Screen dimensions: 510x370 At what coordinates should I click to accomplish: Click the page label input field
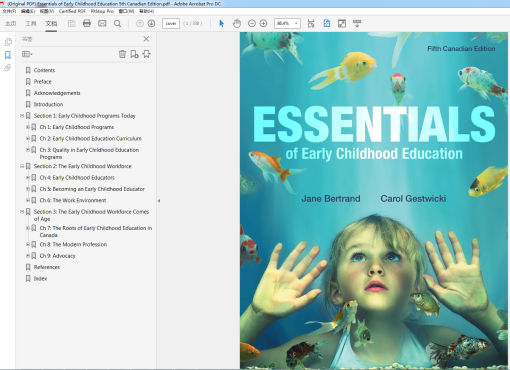(171, 23)
